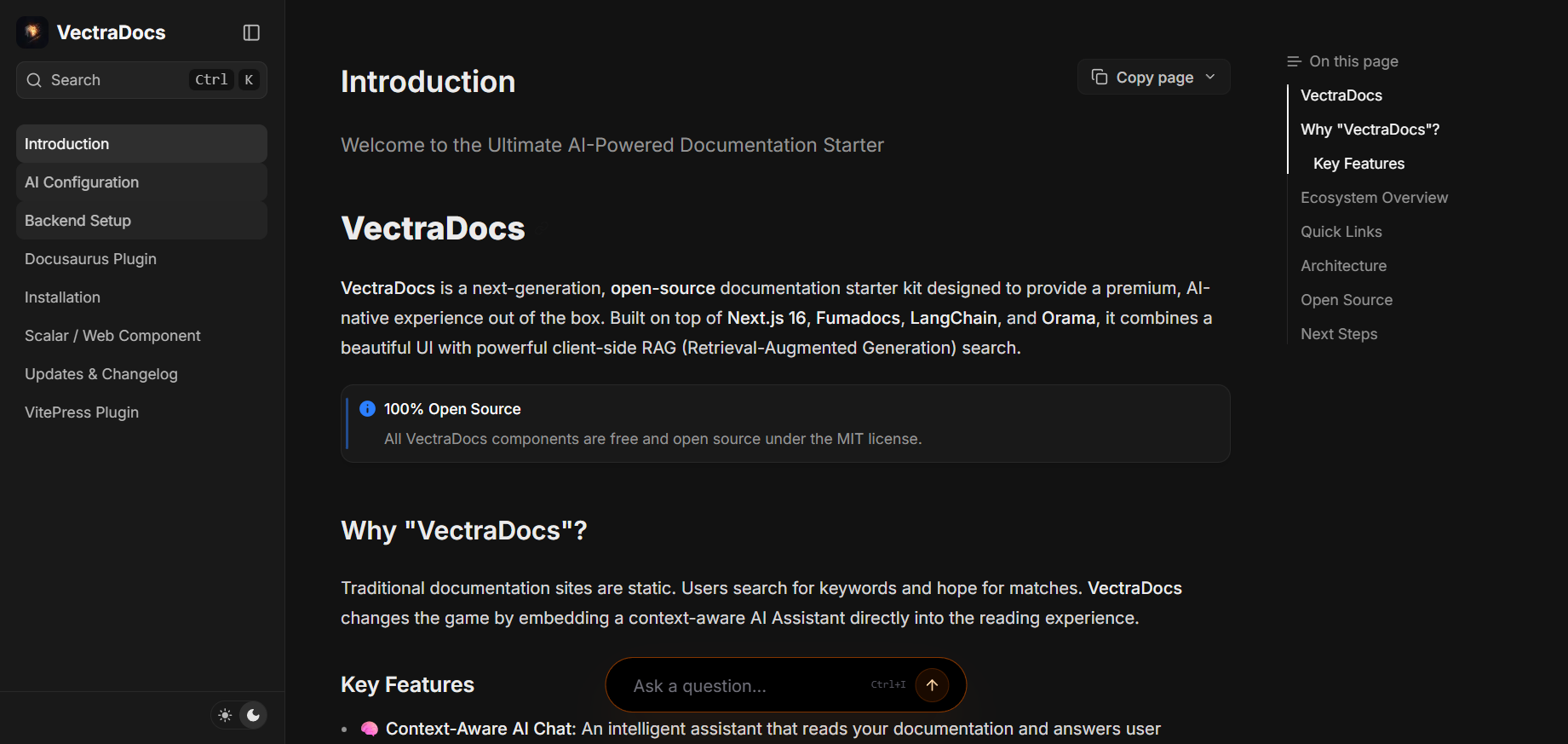The image size is (1568, 744).
Task: Click the search magnifier icon
Action: click(34, 80)
